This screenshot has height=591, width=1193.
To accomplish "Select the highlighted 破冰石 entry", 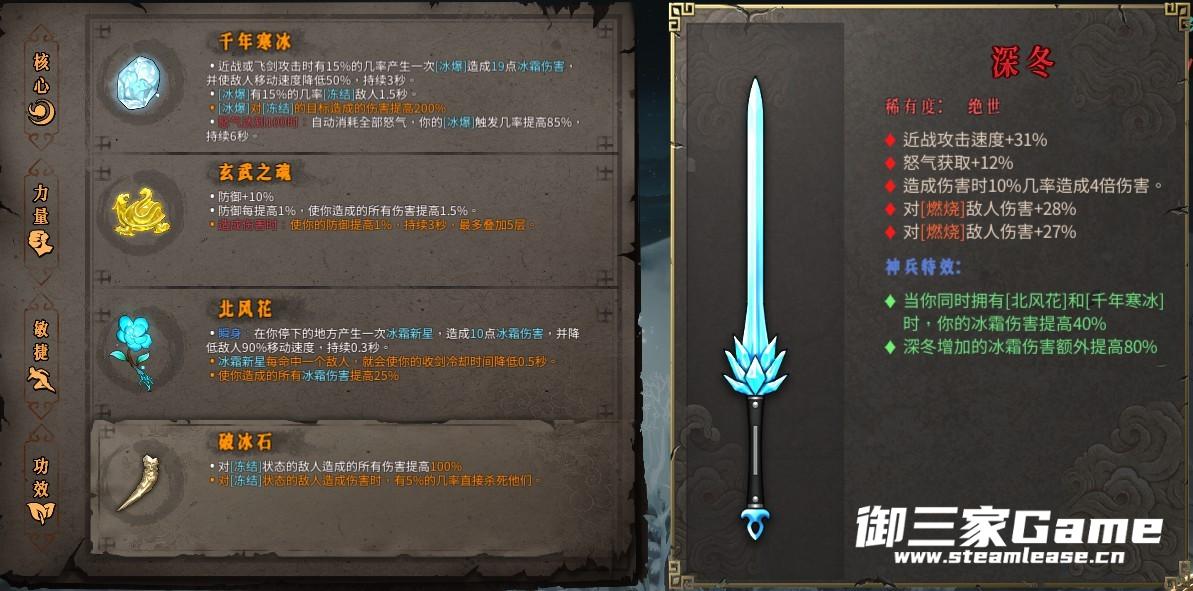I will click(362, 487).
